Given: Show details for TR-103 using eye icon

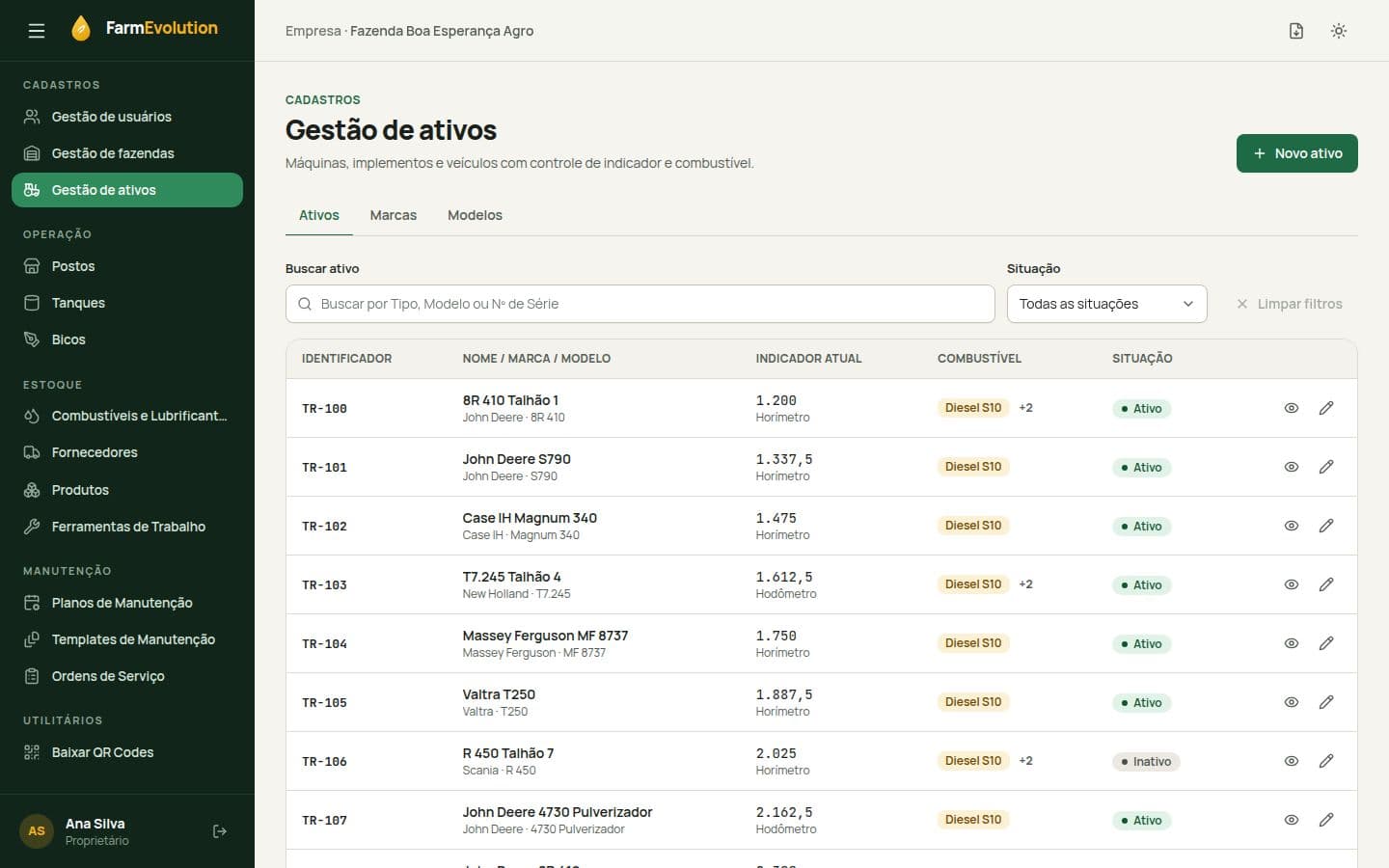Looking at the screenshot, I should point(1292,584).
